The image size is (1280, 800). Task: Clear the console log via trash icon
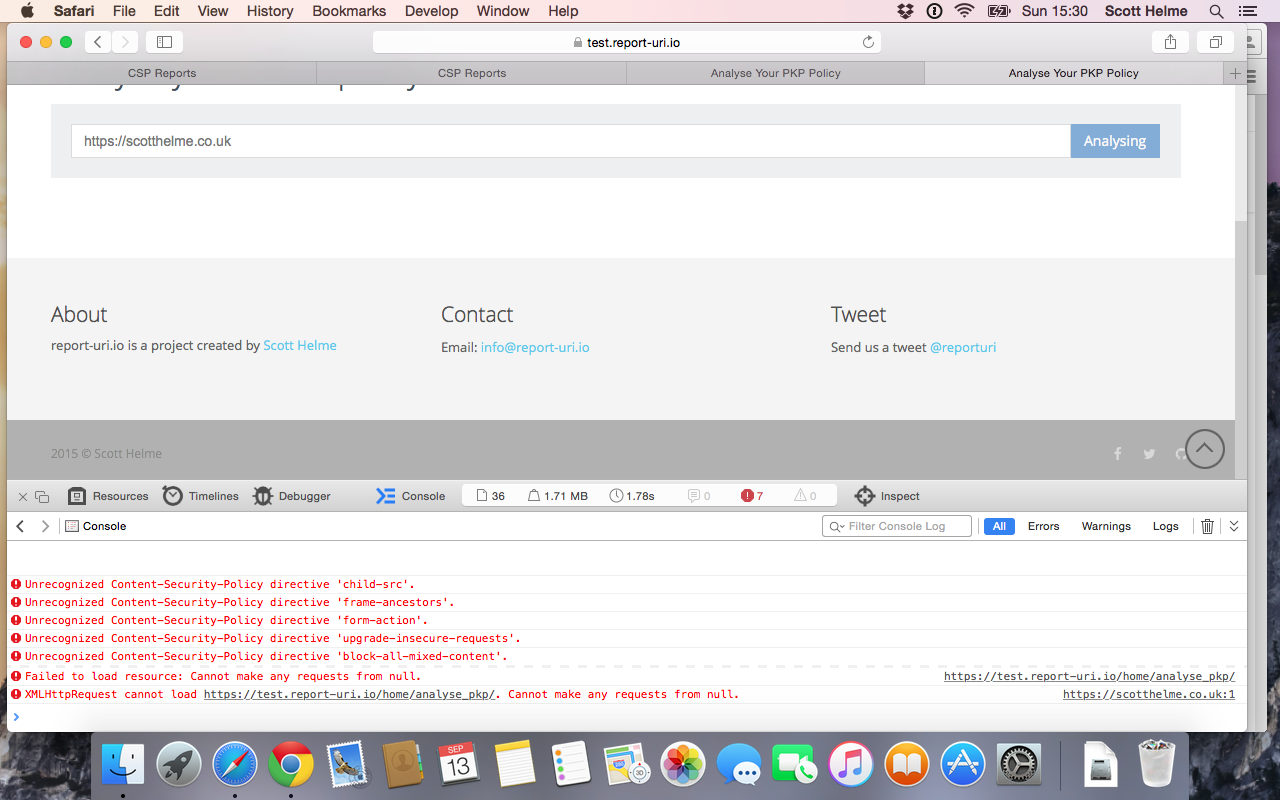click(x=1206, y=525)
